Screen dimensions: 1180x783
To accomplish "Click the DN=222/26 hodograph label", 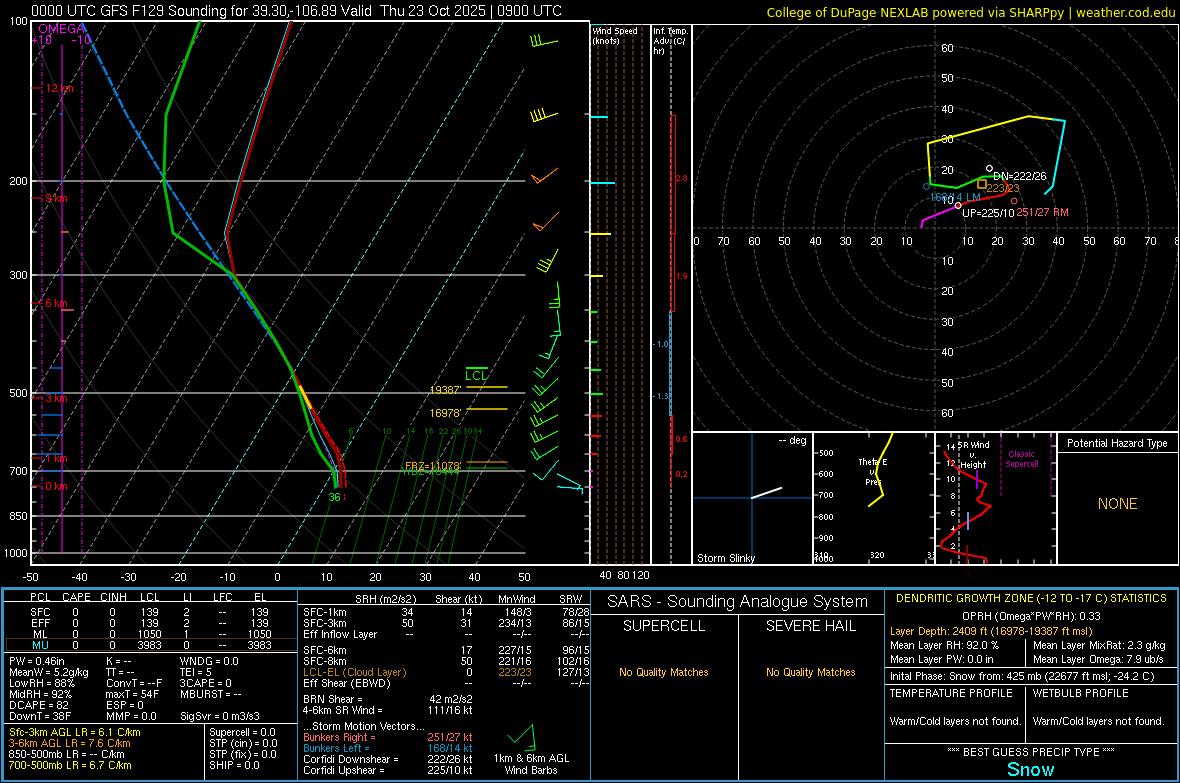I will 1020,176.
